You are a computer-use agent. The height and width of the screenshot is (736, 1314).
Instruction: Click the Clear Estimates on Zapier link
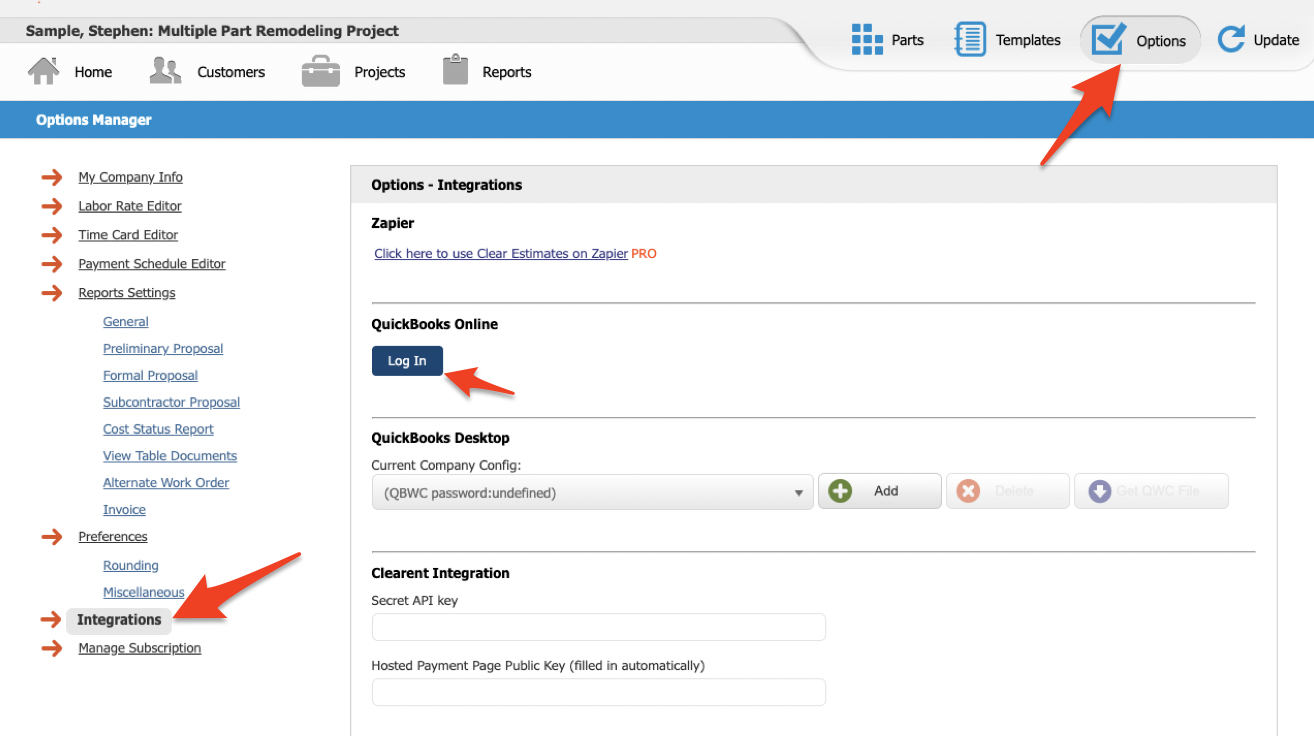501,254
